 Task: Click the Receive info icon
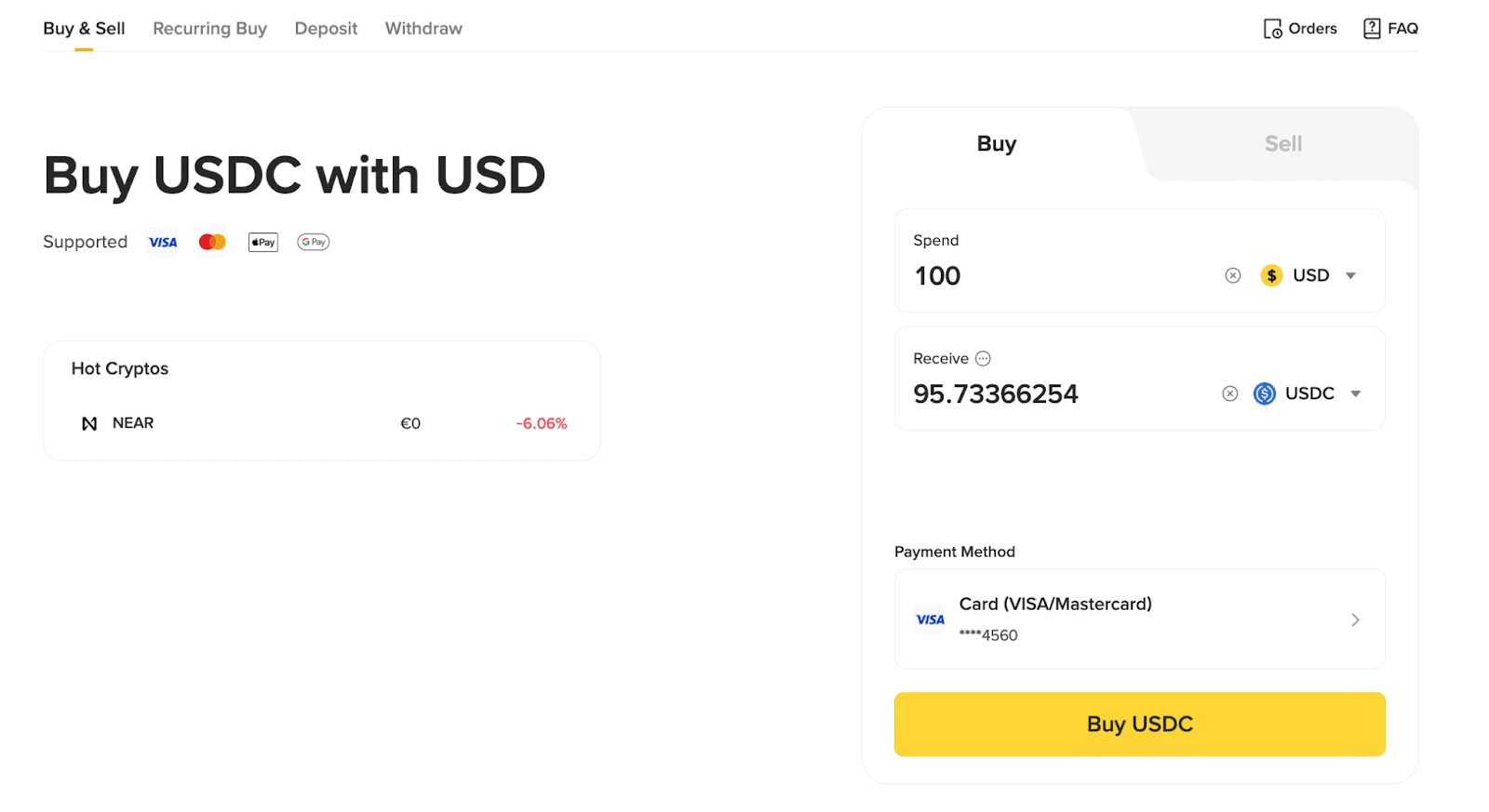[x=983, y=358]
